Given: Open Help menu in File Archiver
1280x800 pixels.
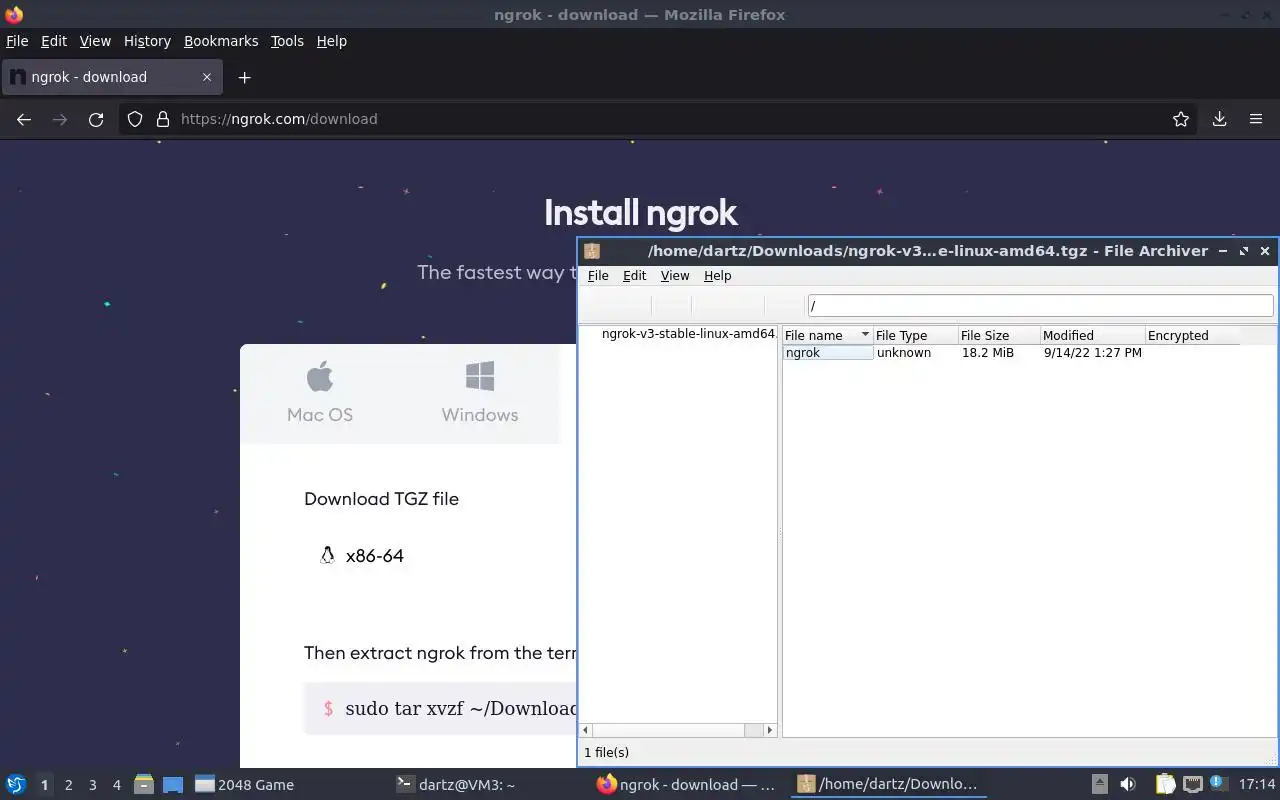Looking at the screenshot, I should 718,276.
